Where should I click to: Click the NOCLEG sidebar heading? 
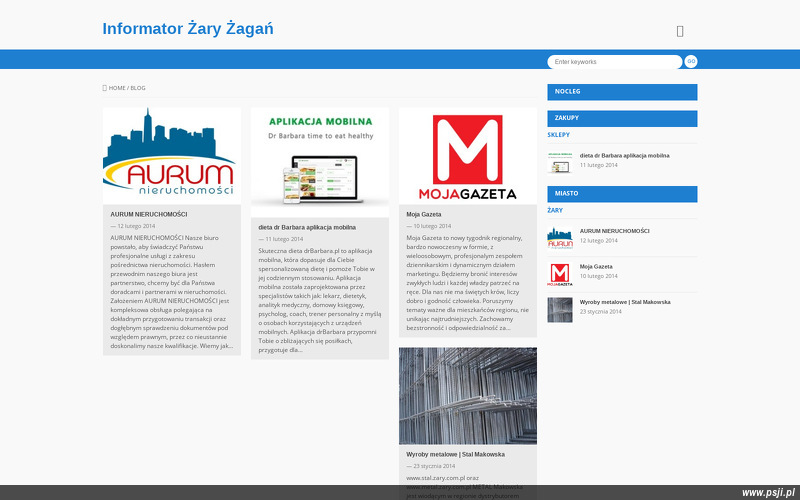tap(622, 92)
